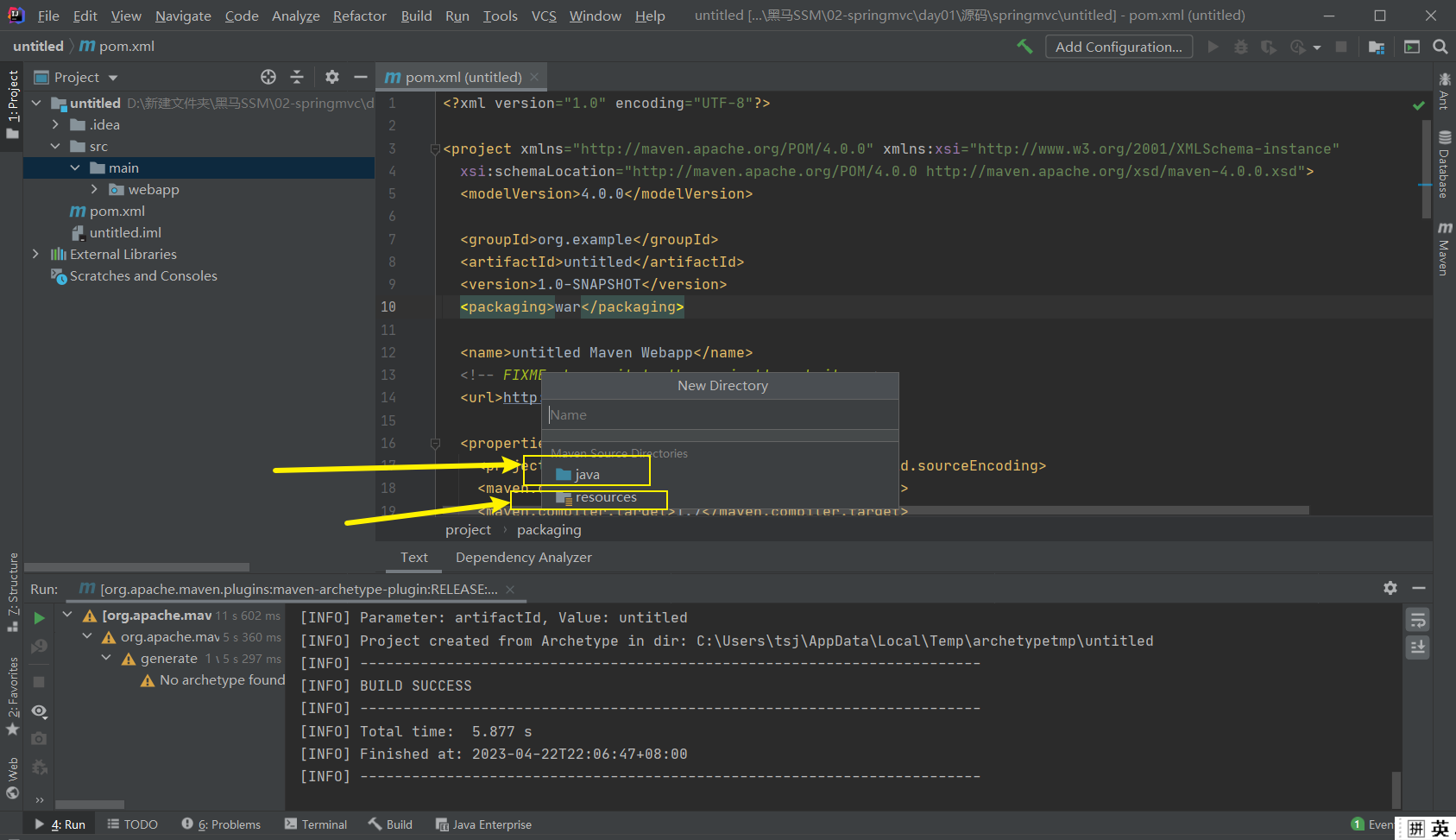Open Project Structure via the folder icon
Viewport: 1456px width, 840px height.
(x=1377, y=47)
